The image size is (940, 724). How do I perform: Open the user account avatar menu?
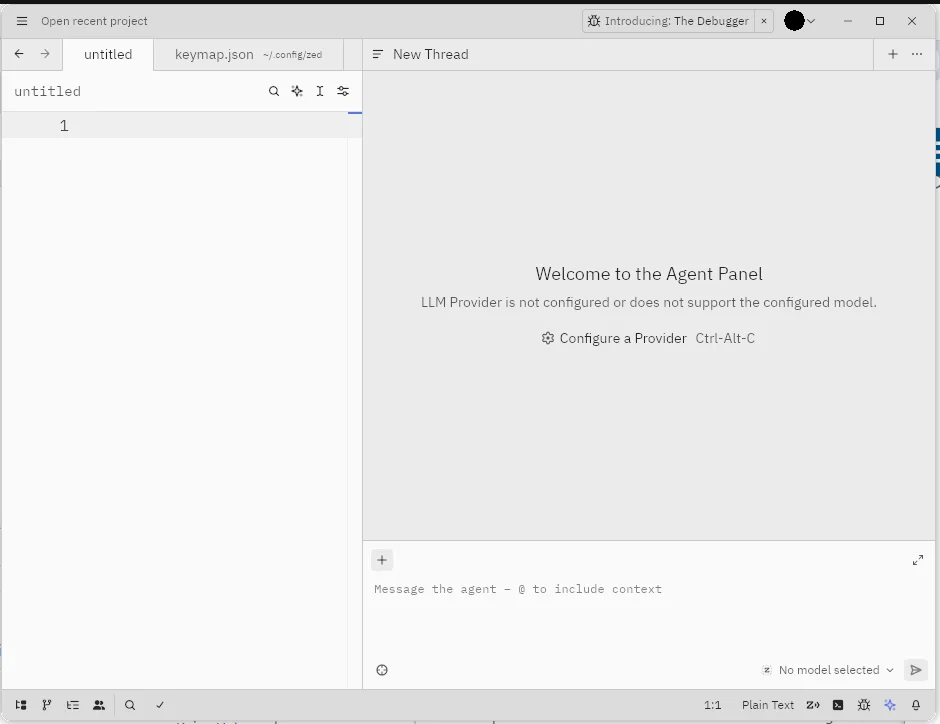coord(800,21)
